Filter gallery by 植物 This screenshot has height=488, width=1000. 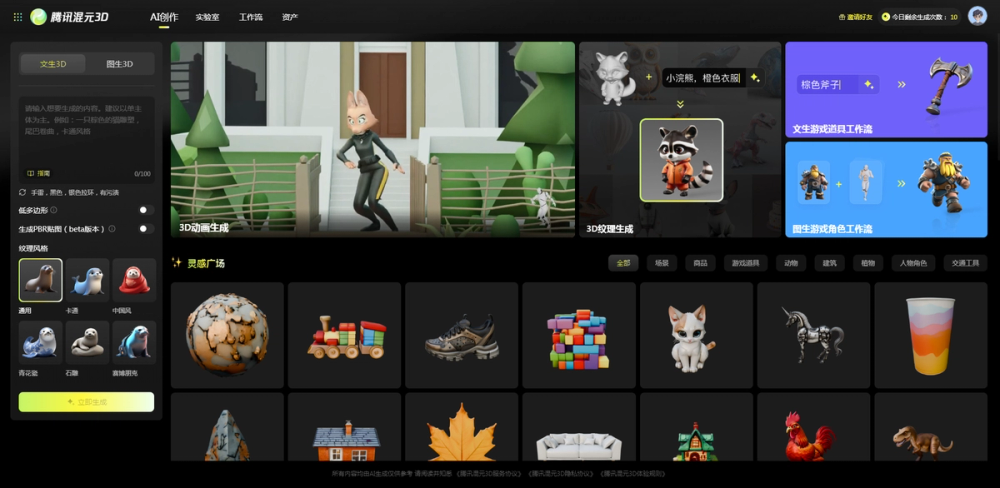[868, 263]
